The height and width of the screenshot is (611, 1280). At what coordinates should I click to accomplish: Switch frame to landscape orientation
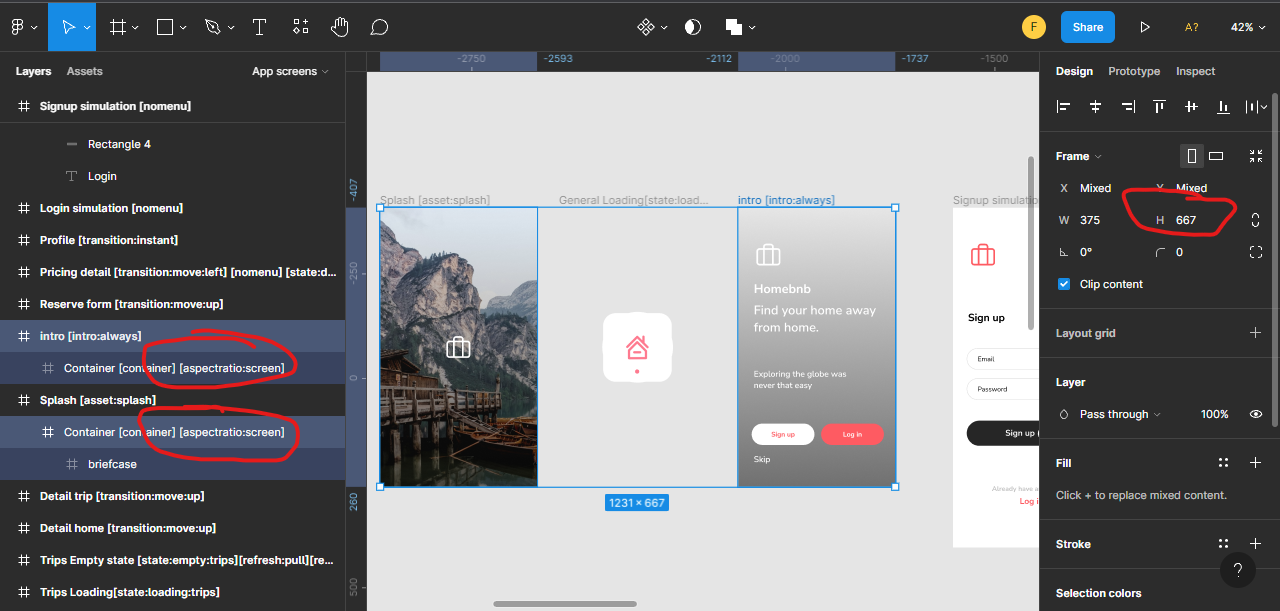[x=1216, y=156]
